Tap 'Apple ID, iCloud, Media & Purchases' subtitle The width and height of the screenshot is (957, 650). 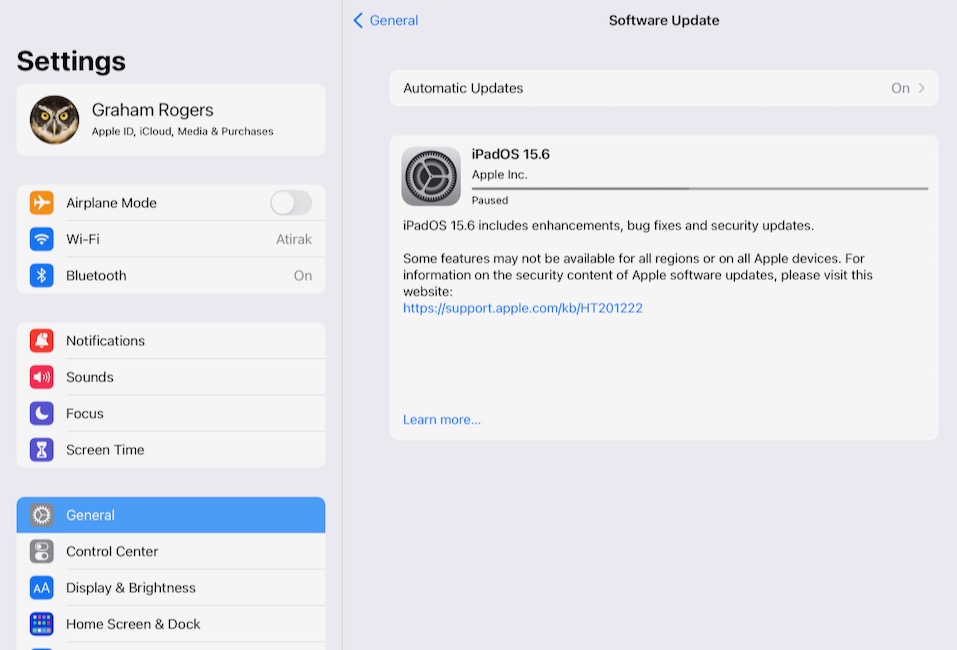[x=182, y=131]
